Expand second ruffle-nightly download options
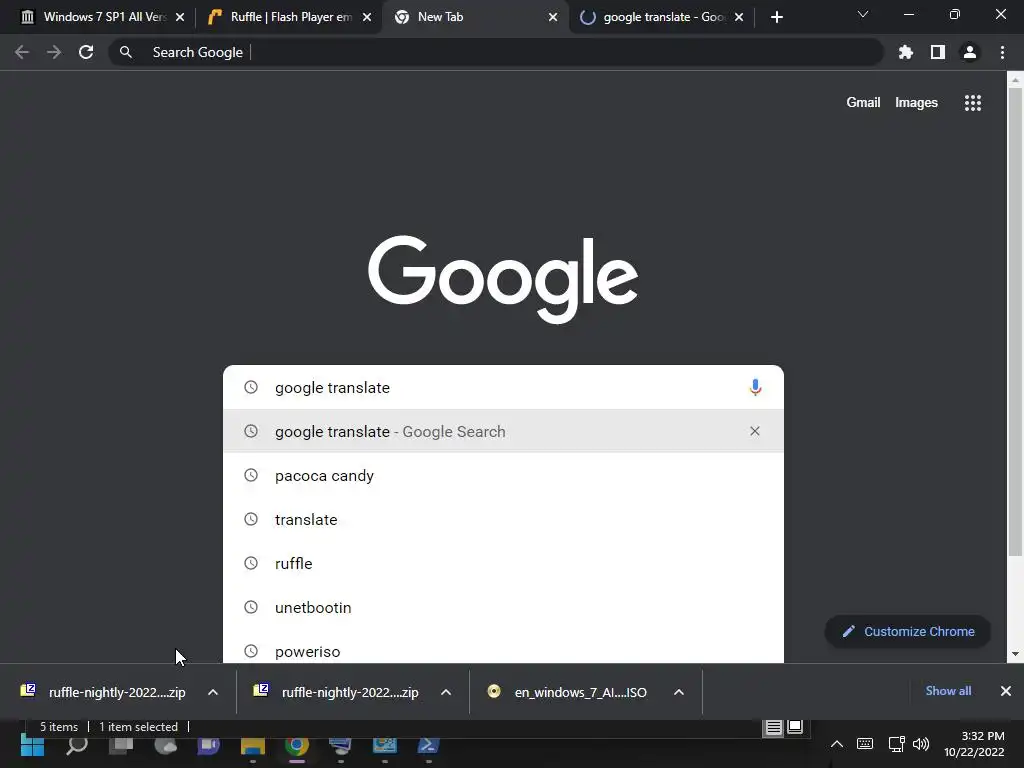The height and width of the screenshot is (768, 1024). [x=446, y=692]
